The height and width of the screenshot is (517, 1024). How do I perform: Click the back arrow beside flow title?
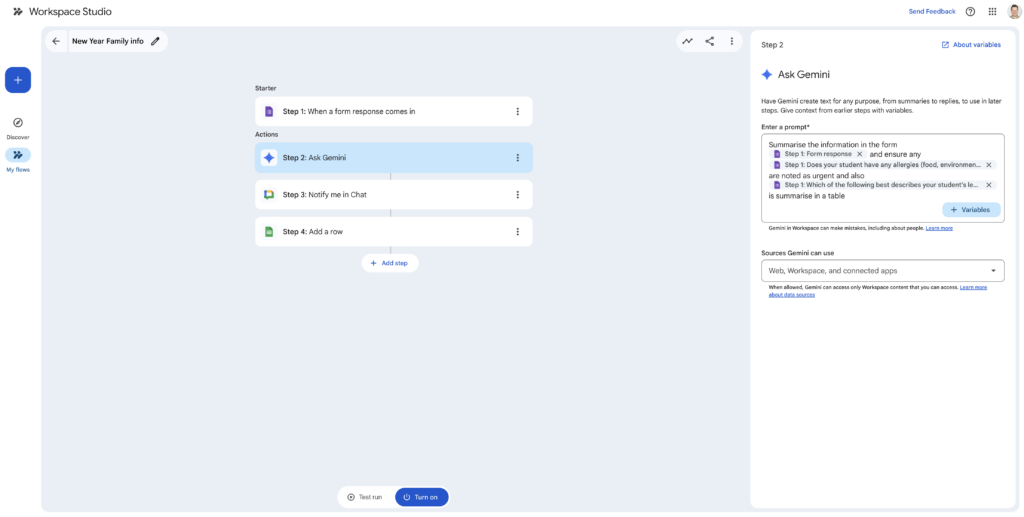point(56,41)
